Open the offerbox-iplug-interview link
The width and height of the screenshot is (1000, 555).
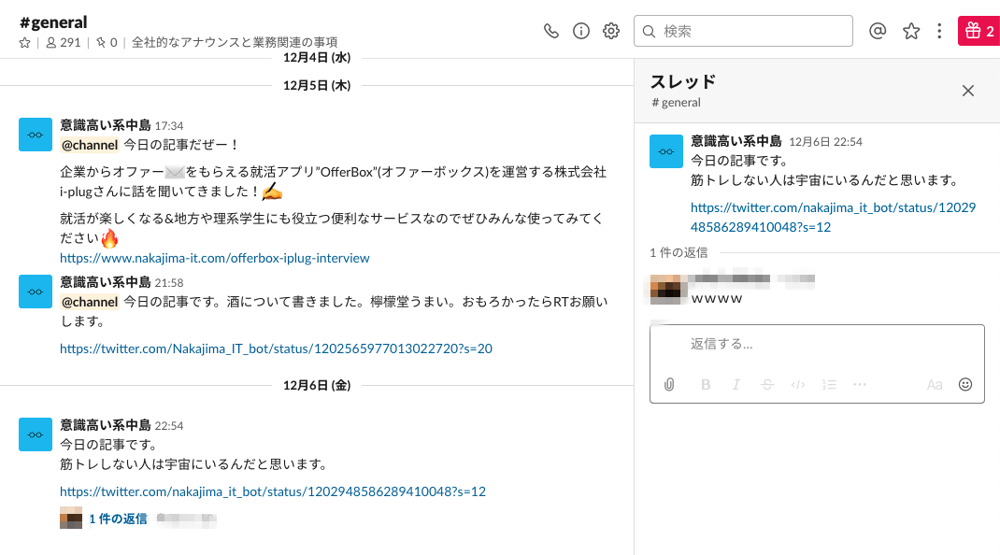tap(215, 258)
